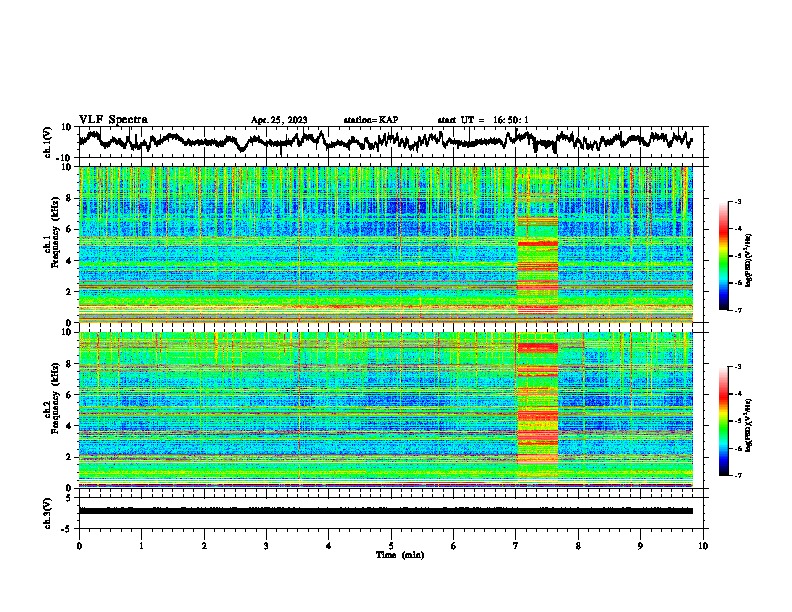
Task: Click the "2" kHz tick on ch.2 spectrogram
Action: point(70,457)
